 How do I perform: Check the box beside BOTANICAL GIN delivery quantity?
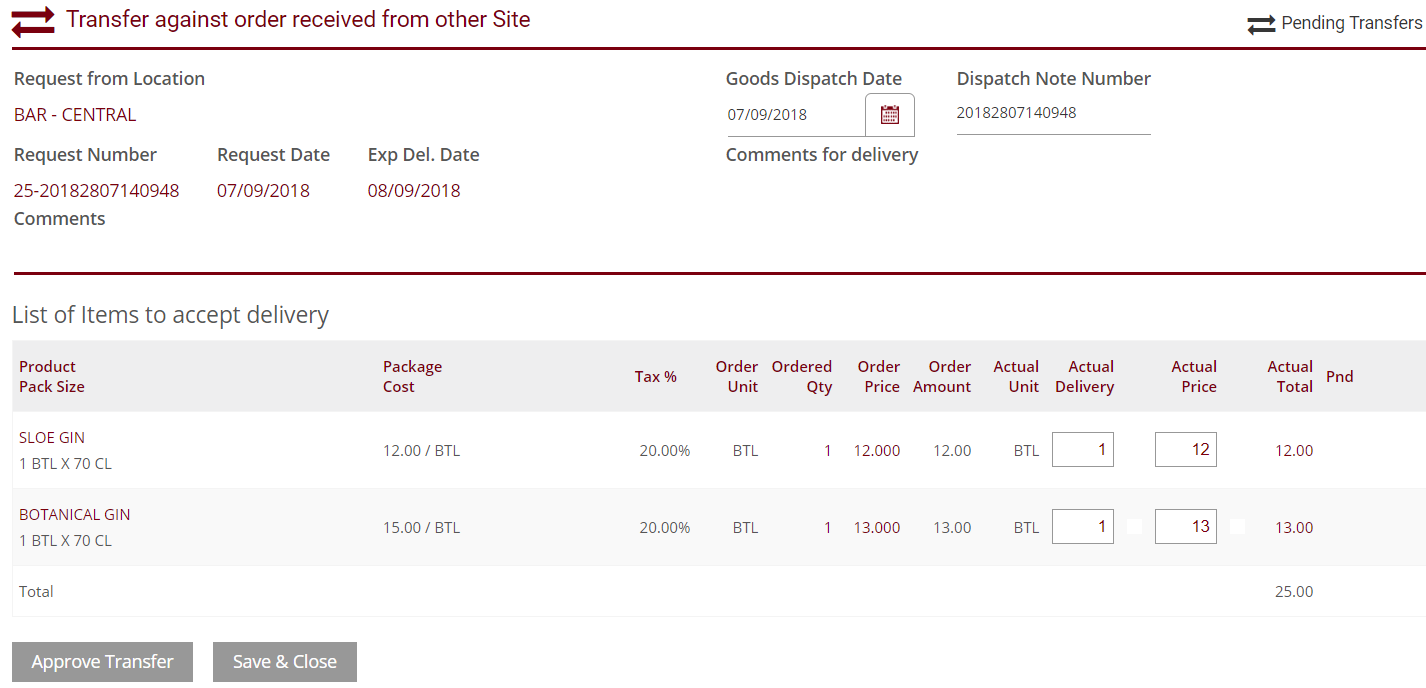pos(1134,524)
